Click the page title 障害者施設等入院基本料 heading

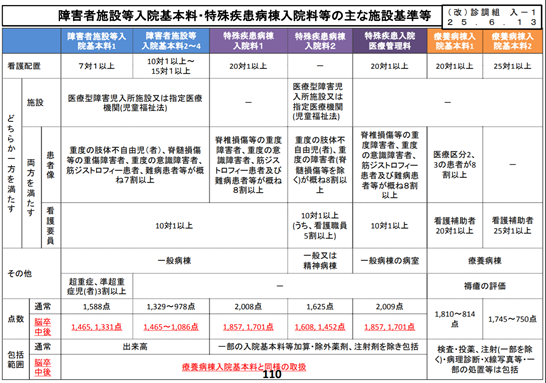(245, 16)
